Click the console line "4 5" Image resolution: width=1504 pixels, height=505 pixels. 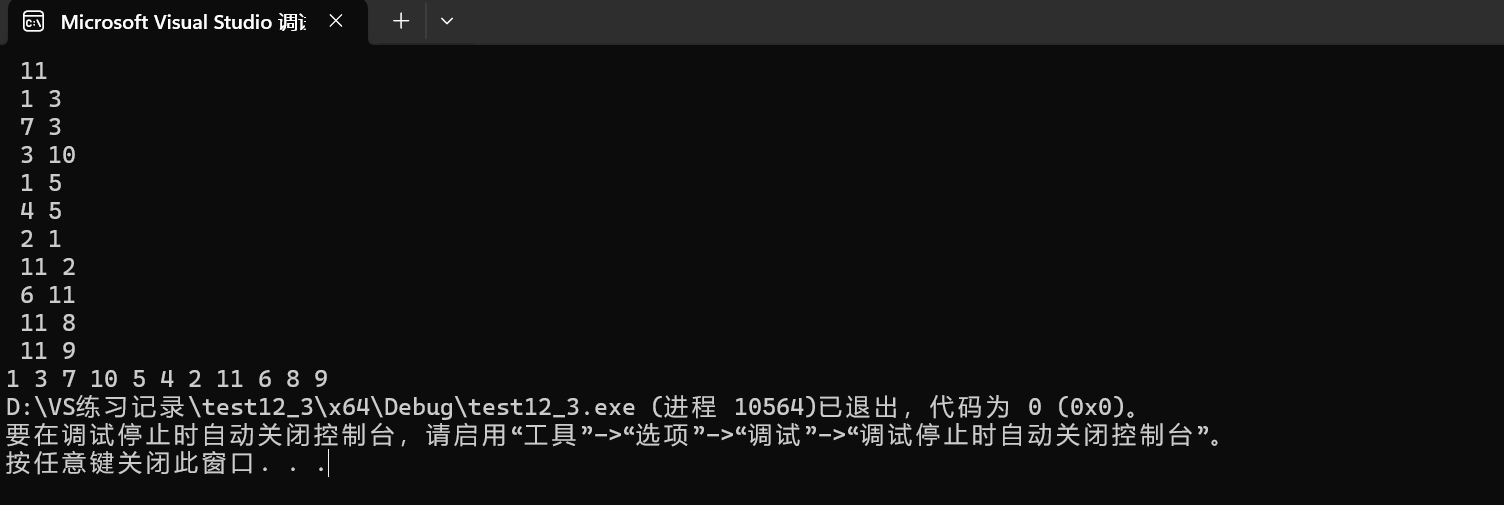40,211
